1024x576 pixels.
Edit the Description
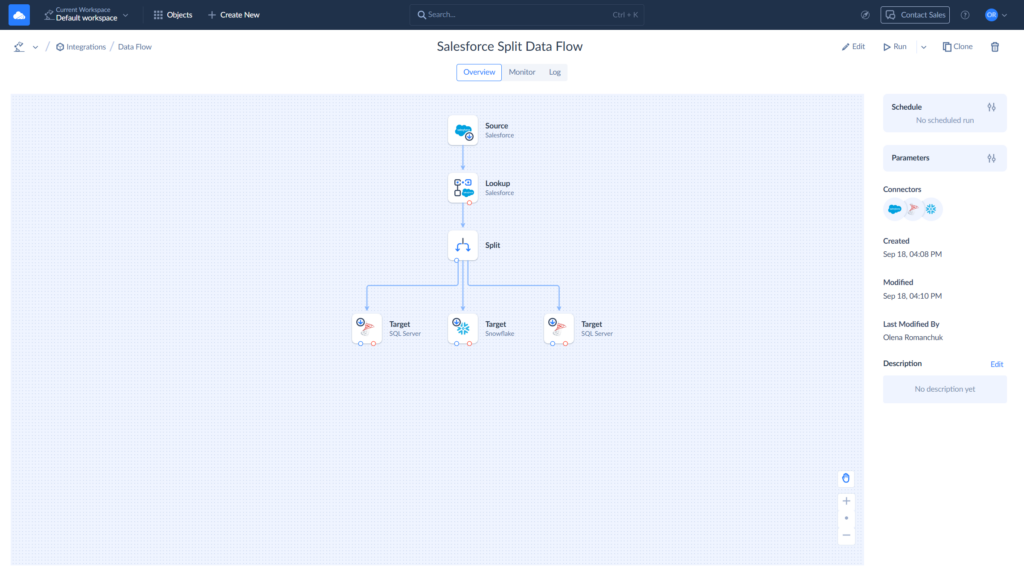coord(997,364)
